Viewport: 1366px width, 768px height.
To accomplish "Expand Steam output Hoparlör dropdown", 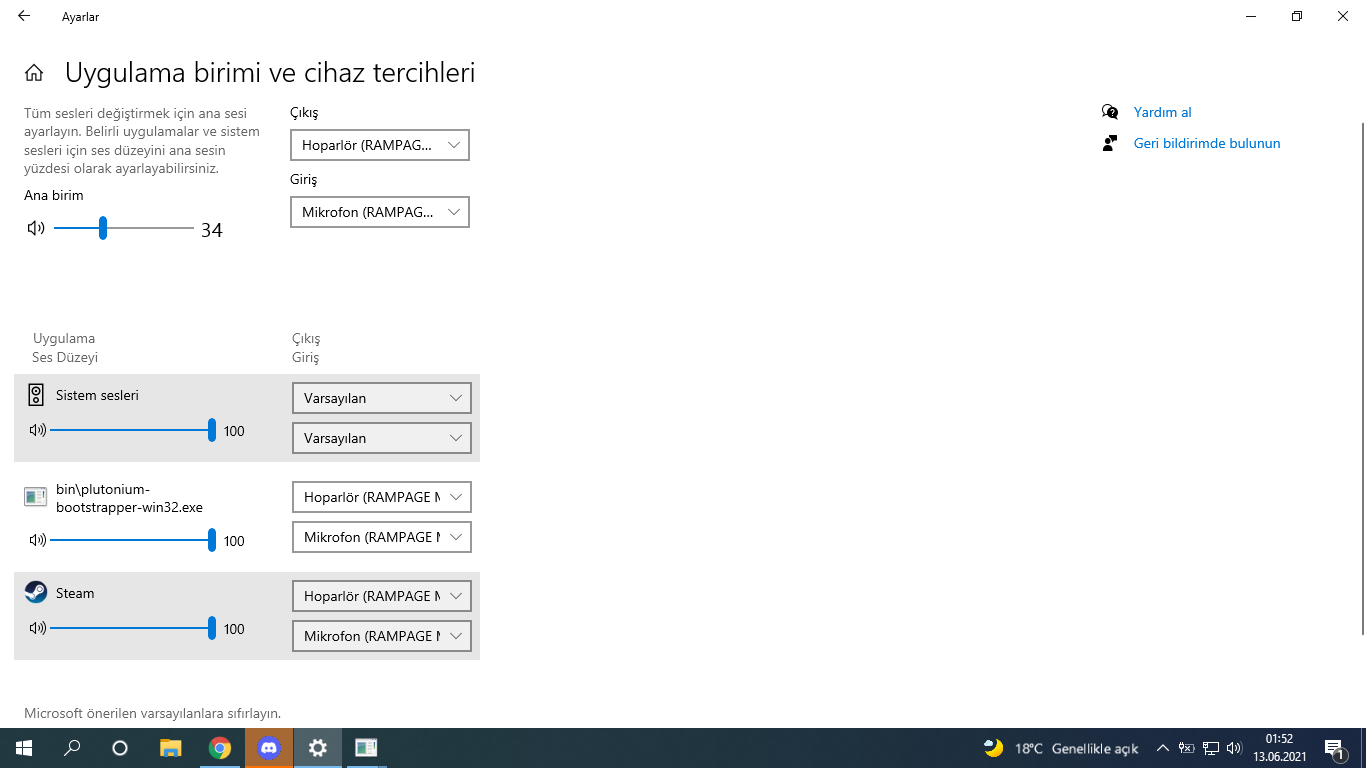I will (381, 596).
